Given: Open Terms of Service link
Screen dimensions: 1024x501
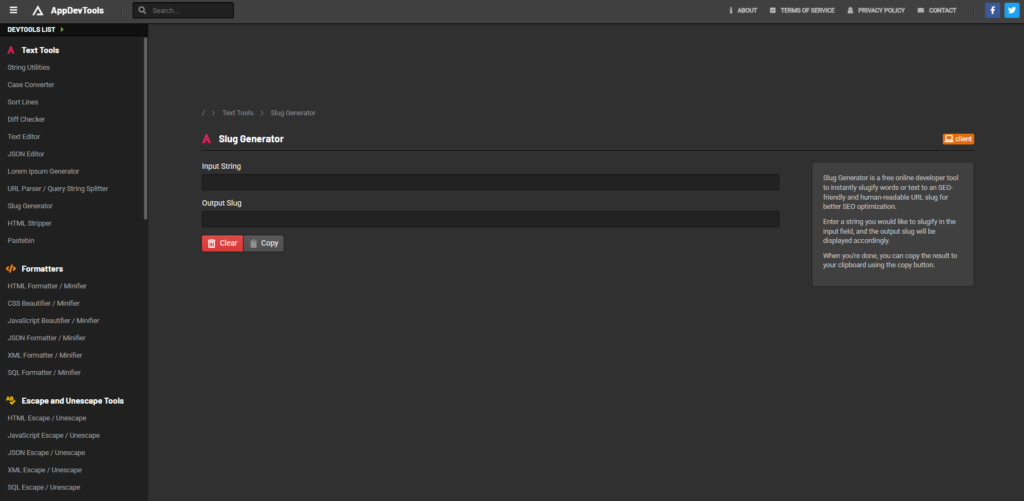Looking at the screenshot, I should pos(807,10).
